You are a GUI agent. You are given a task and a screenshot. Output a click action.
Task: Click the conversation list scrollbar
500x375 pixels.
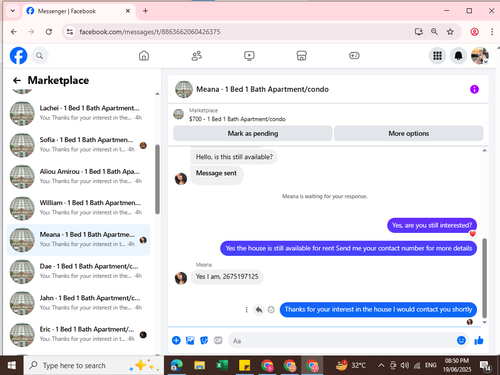157,179
